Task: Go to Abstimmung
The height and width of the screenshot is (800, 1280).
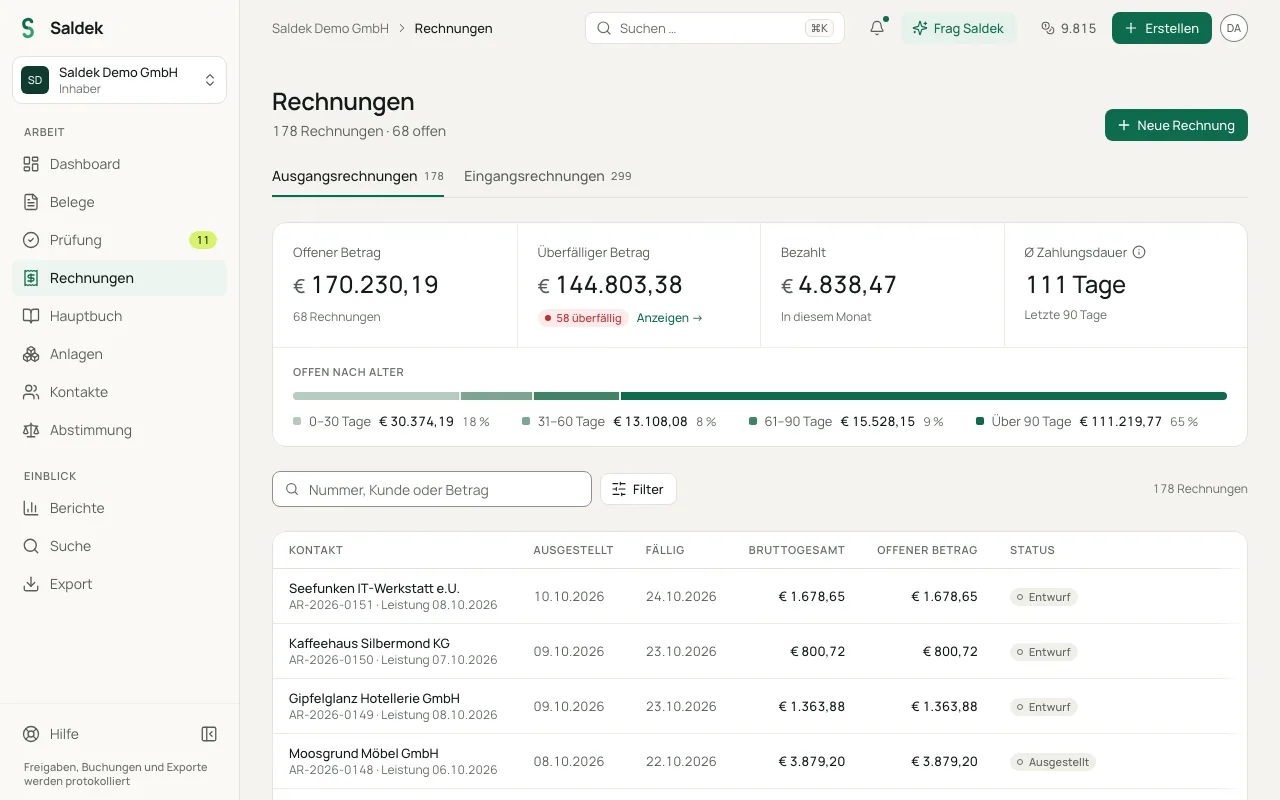Action: point(119,430)
